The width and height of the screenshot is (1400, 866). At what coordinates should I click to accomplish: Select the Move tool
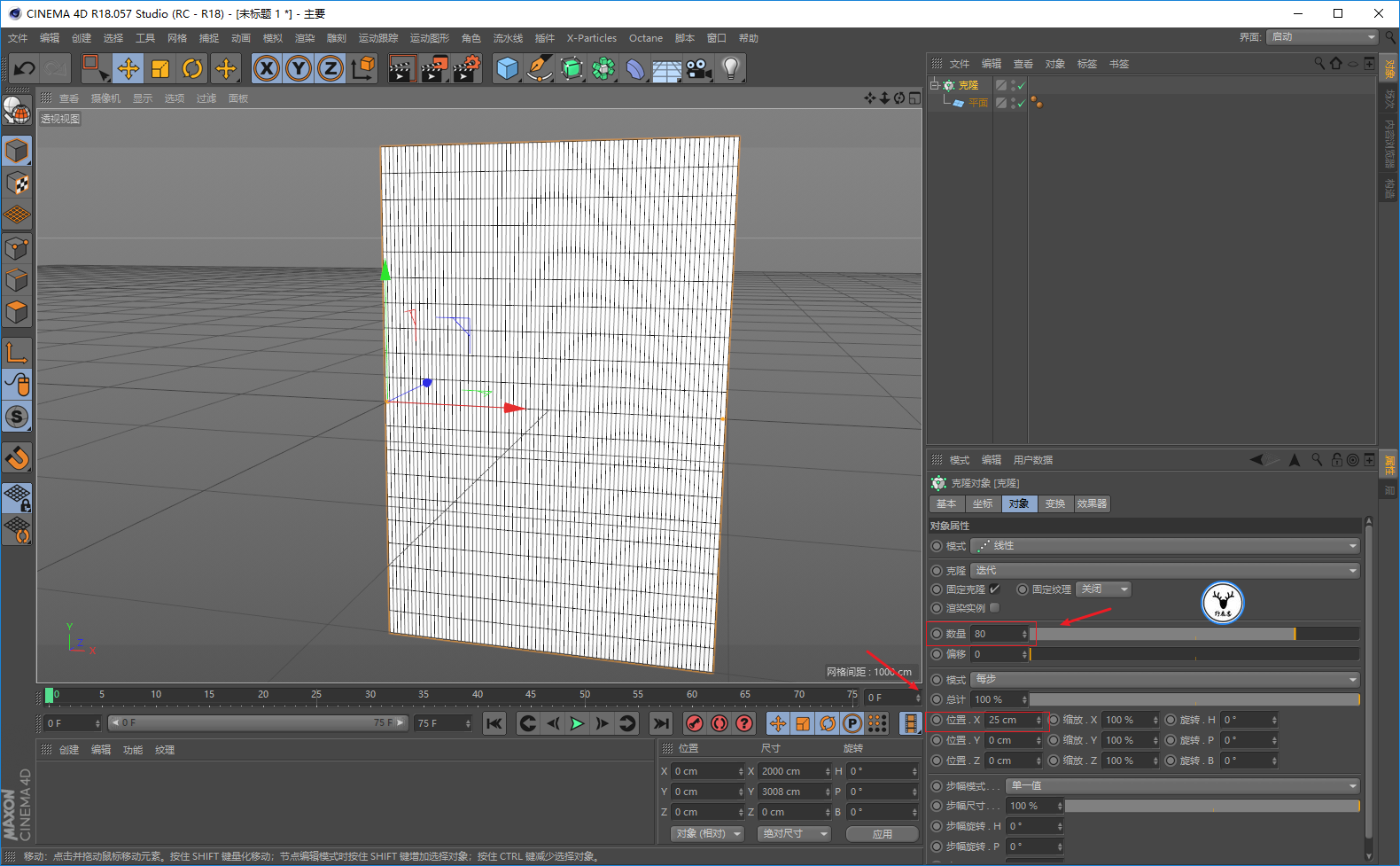128,68
